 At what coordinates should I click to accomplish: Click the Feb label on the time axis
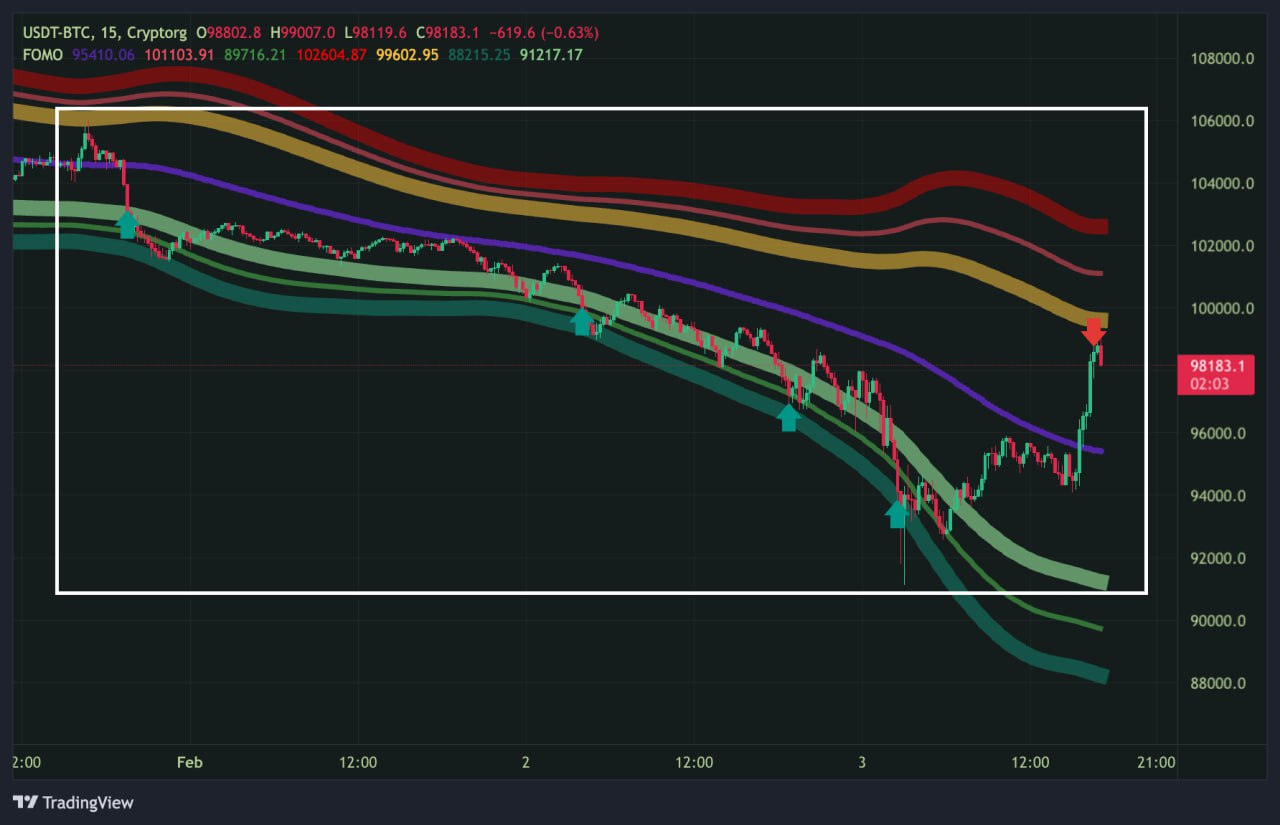tap(189, 762)
